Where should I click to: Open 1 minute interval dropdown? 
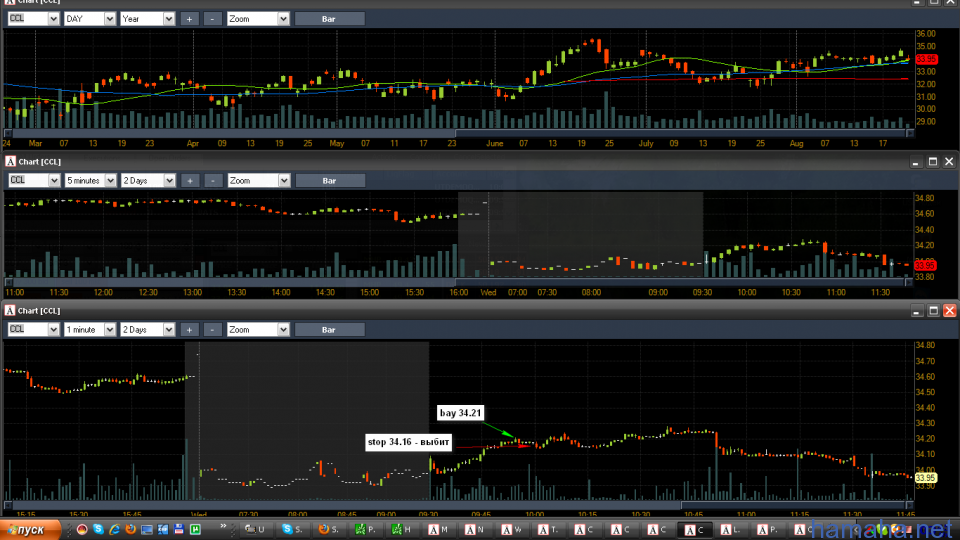click(x=110, y=329)
